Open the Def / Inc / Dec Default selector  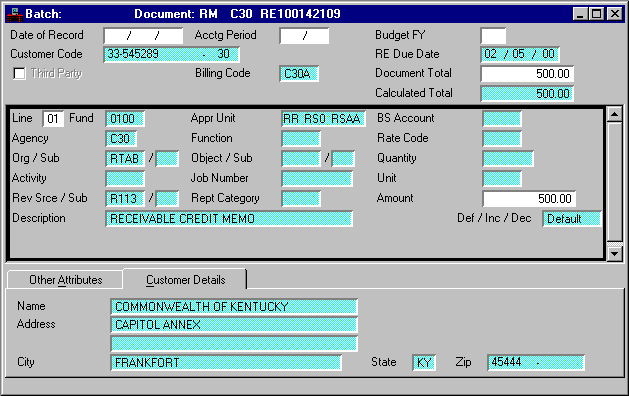(x=572, y=219)
